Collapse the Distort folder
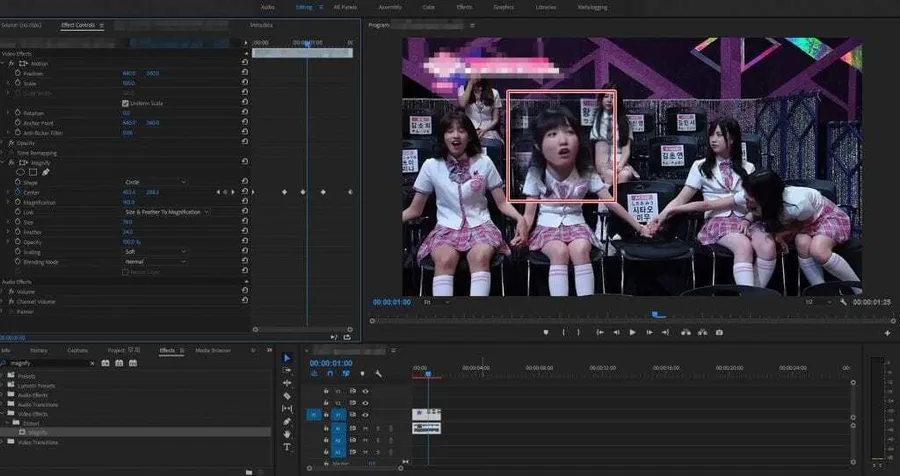This screenshot has height=476, width=900. 8,423
